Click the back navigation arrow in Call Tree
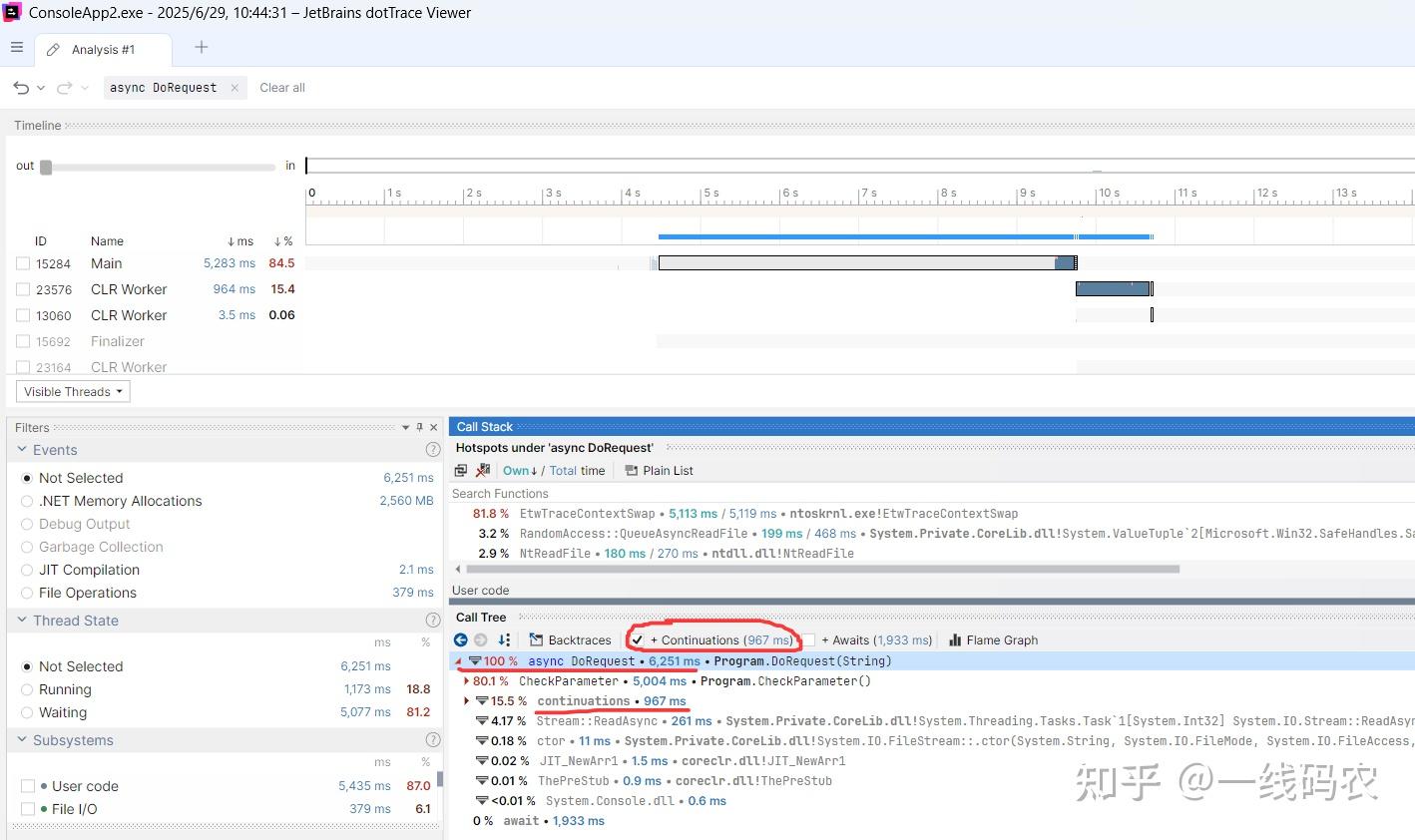Image resolution: width=1415 pixels, height=840 pixels. 460,639
